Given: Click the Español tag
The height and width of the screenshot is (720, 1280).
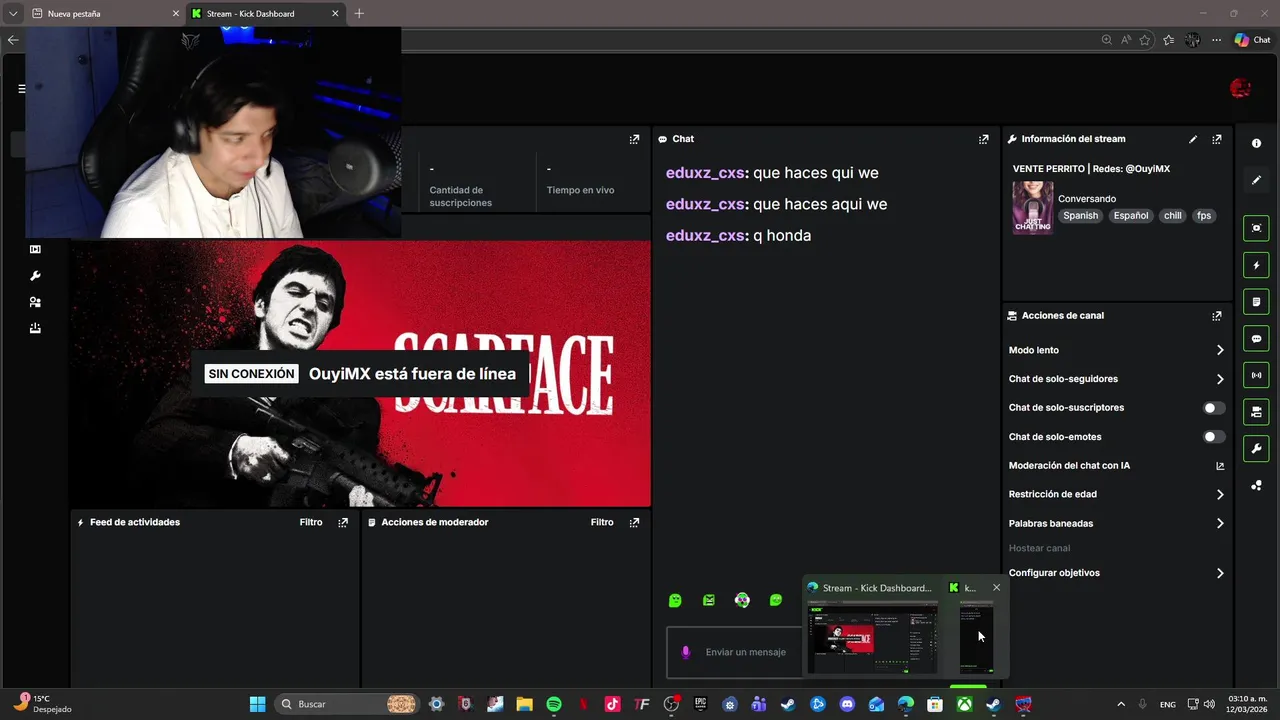Looking at the screenshot, I should pyautogui.click(x=1131, y=216).
